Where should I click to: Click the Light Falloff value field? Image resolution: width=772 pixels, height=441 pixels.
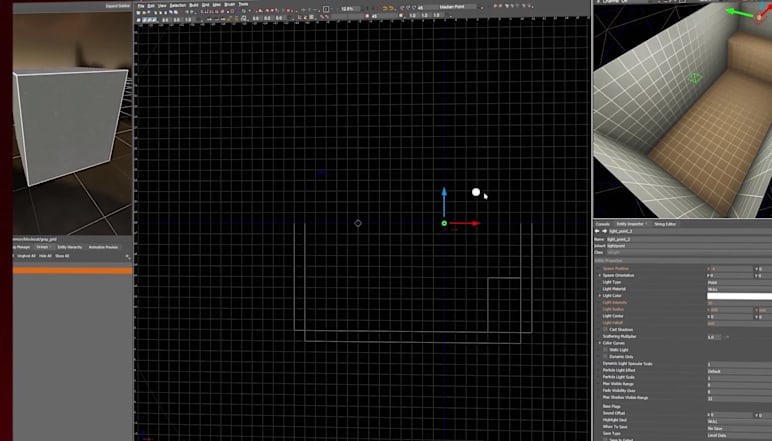point(740,323)
